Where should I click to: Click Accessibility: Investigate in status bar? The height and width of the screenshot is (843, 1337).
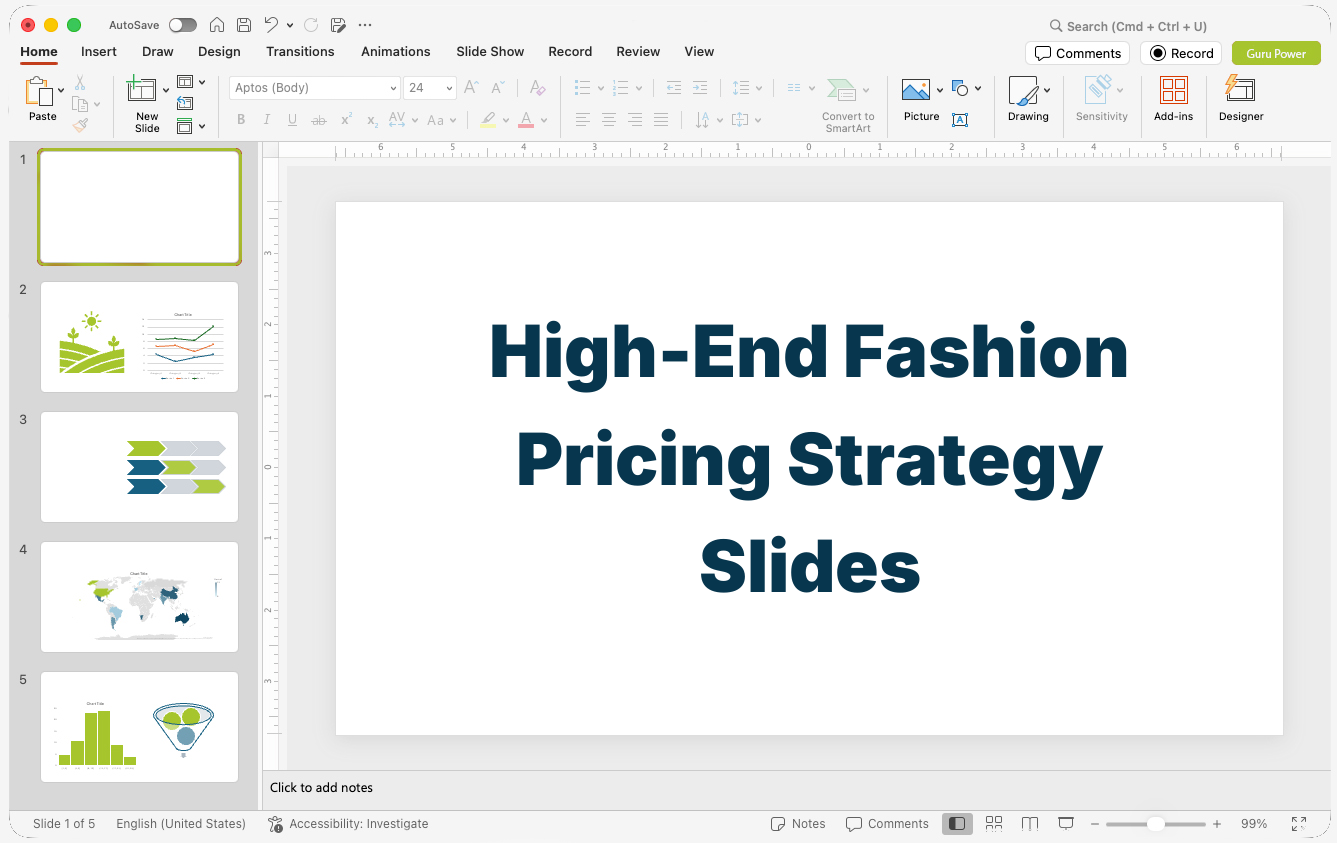348,824
